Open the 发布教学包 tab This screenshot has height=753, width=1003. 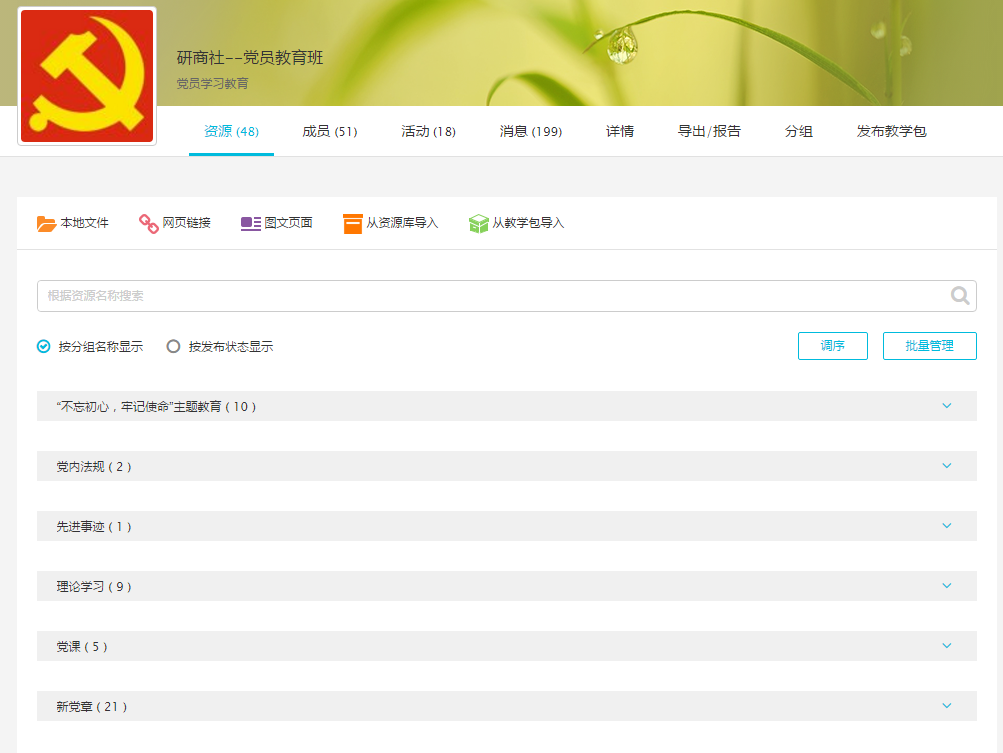891,132
